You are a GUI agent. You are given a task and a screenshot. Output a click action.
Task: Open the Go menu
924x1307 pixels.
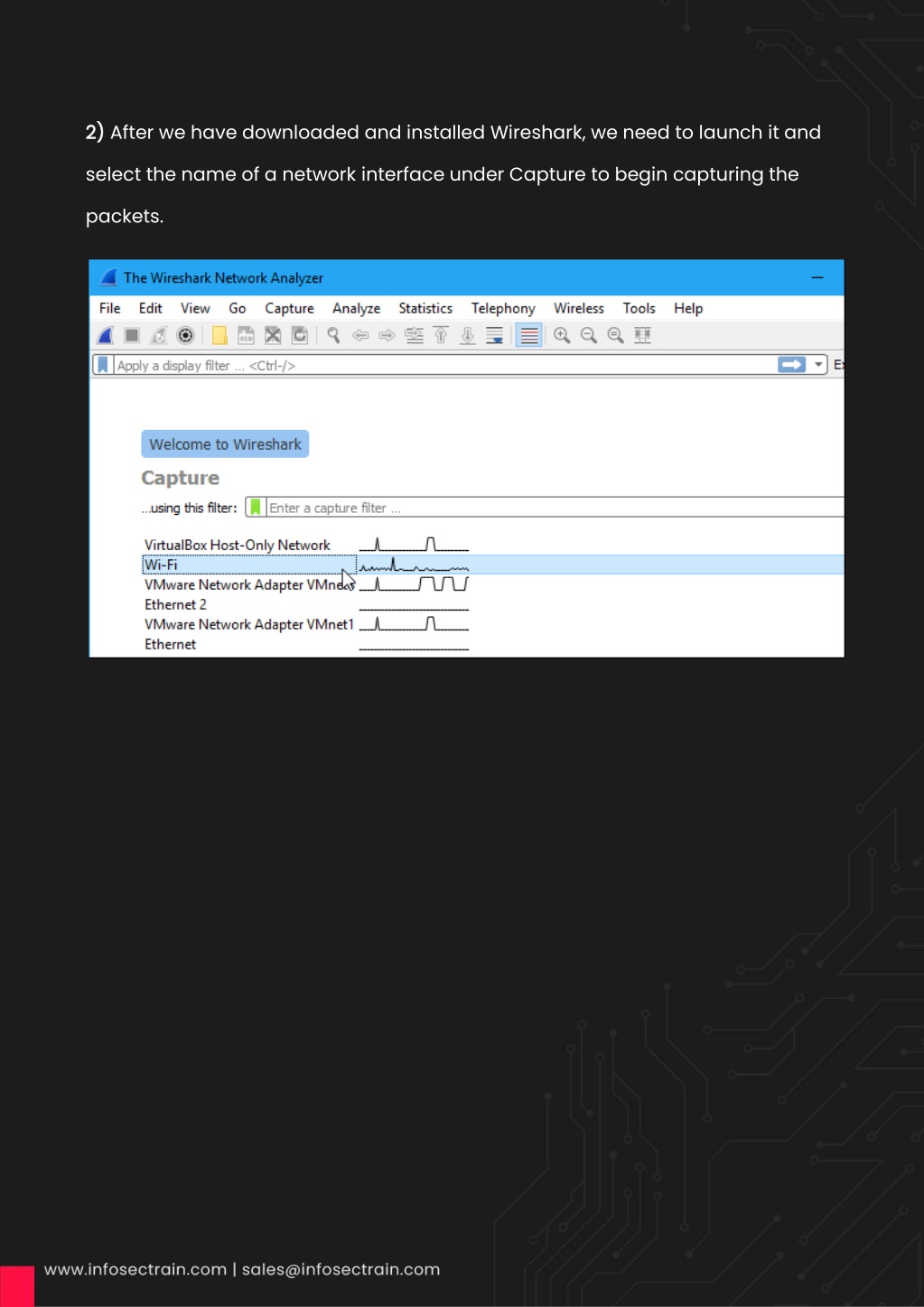point(238,309)
